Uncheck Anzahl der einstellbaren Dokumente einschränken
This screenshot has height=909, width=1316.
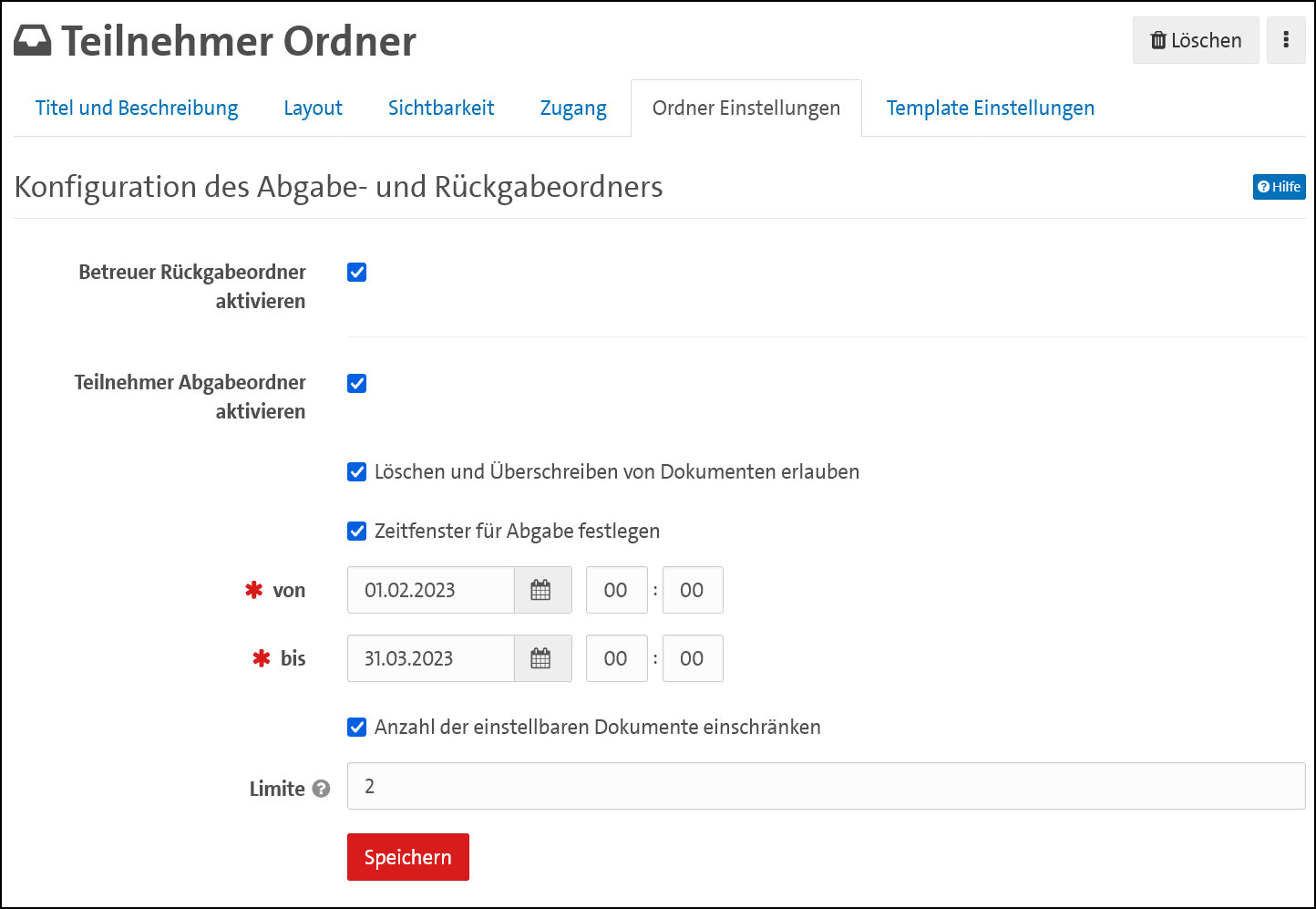pyautogui.click(x=357, y=728)
